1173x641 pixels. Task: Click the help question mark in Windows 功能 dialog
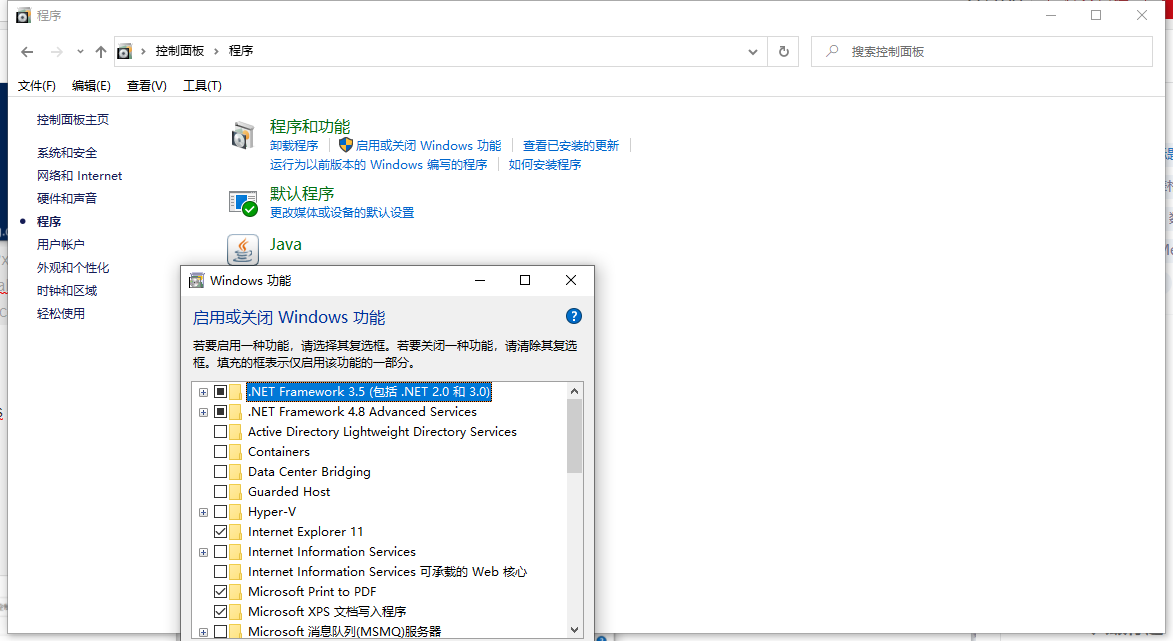tap(574, 316)
